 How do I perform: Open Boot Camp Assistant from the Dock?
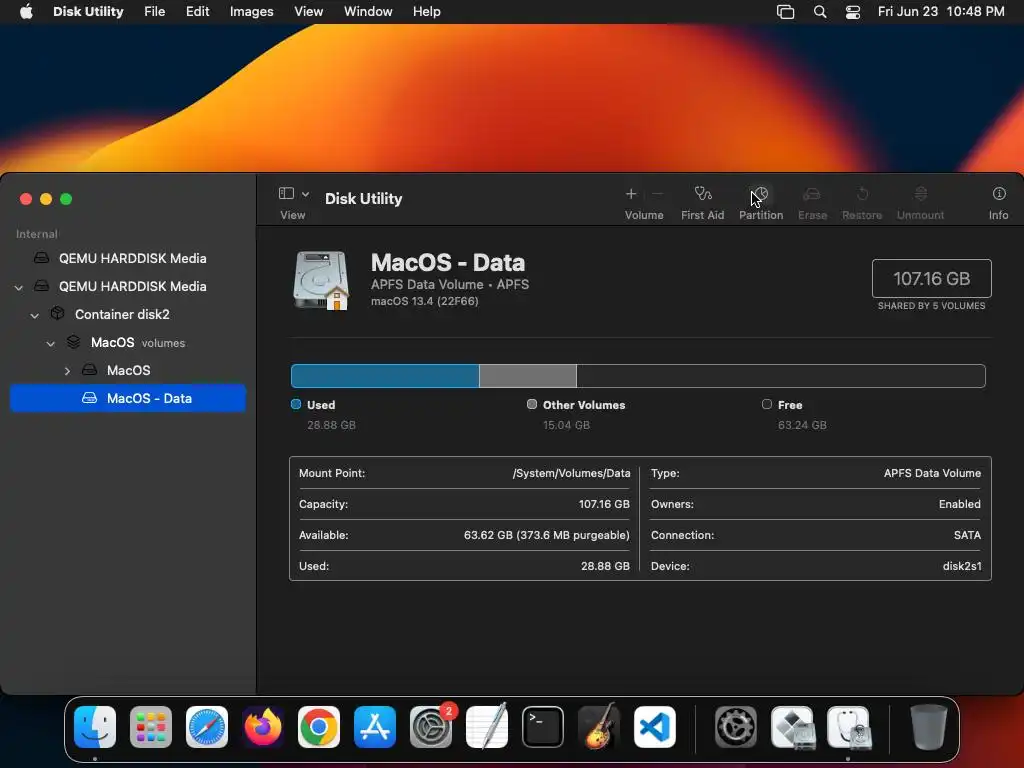[x=792, y=727]
